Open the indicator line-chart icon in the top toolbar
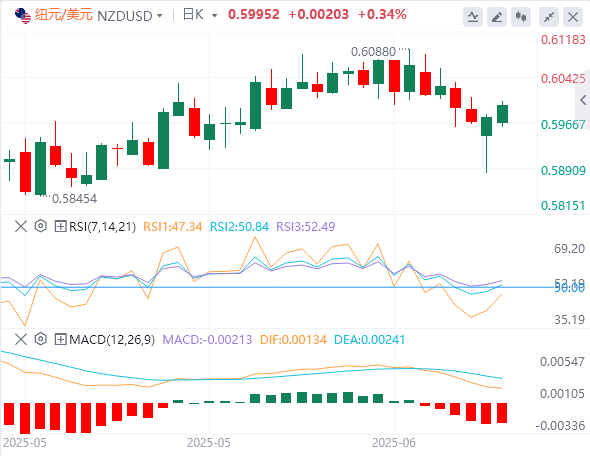 click(x=473, y=17)
